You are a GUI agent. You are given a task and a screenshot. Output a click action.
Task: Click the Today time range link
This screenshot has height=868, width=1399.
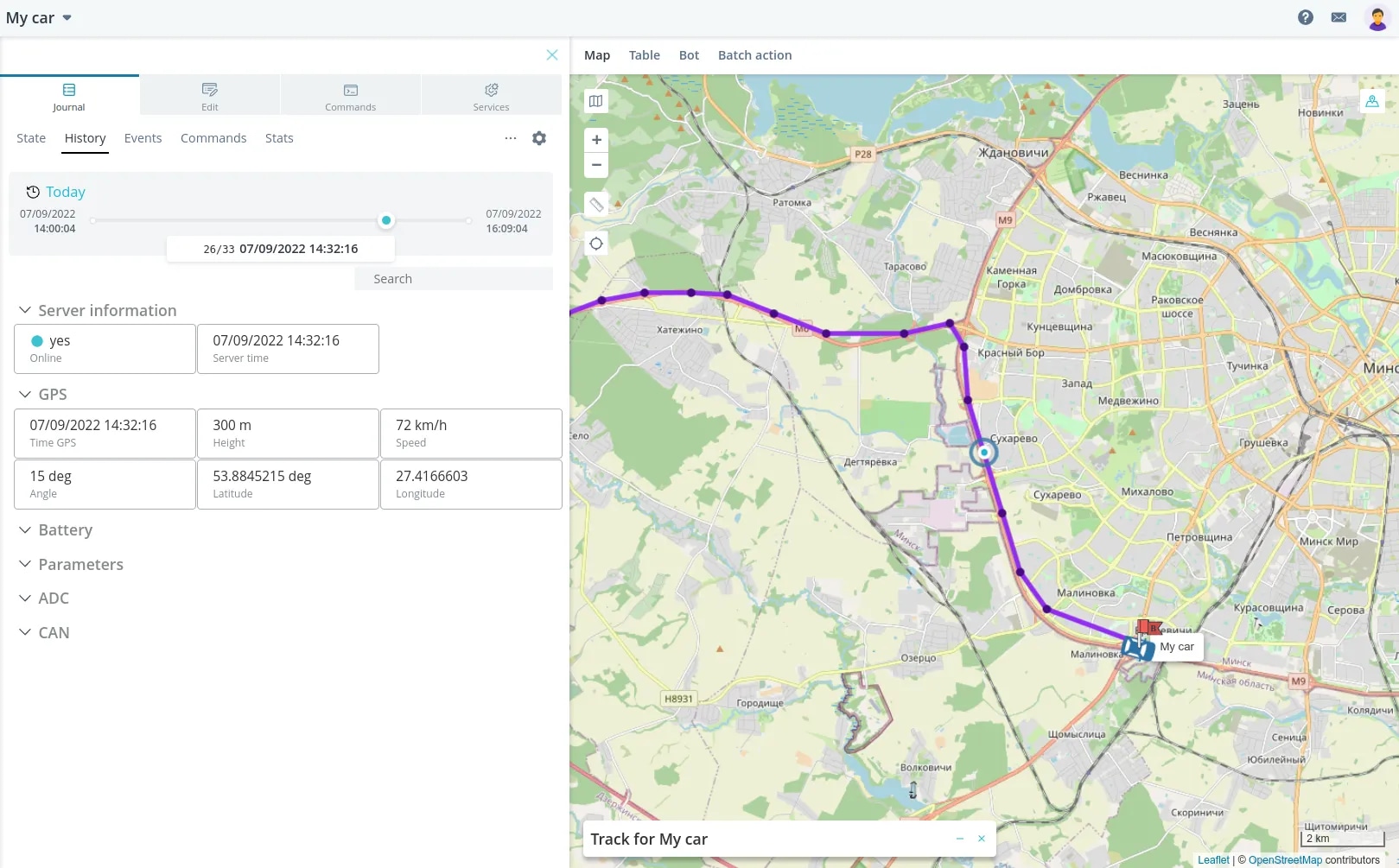tap(65, 192)
